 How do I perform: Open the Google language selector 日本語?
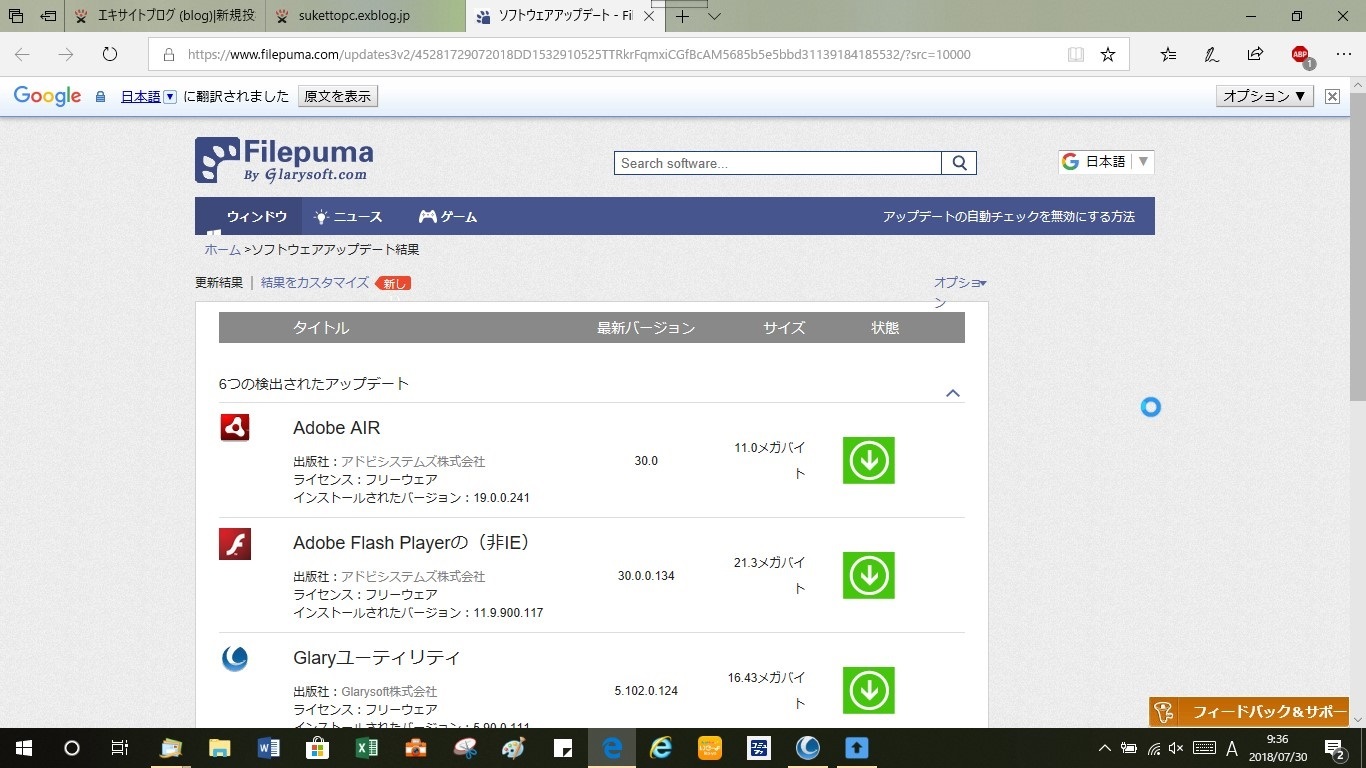1106,162
